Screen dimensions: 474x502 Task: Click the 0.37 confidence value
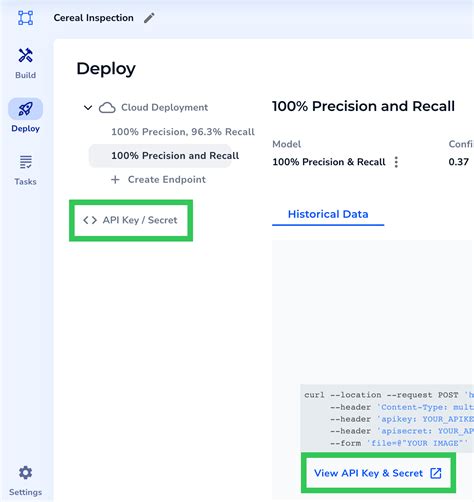point(459,162)
